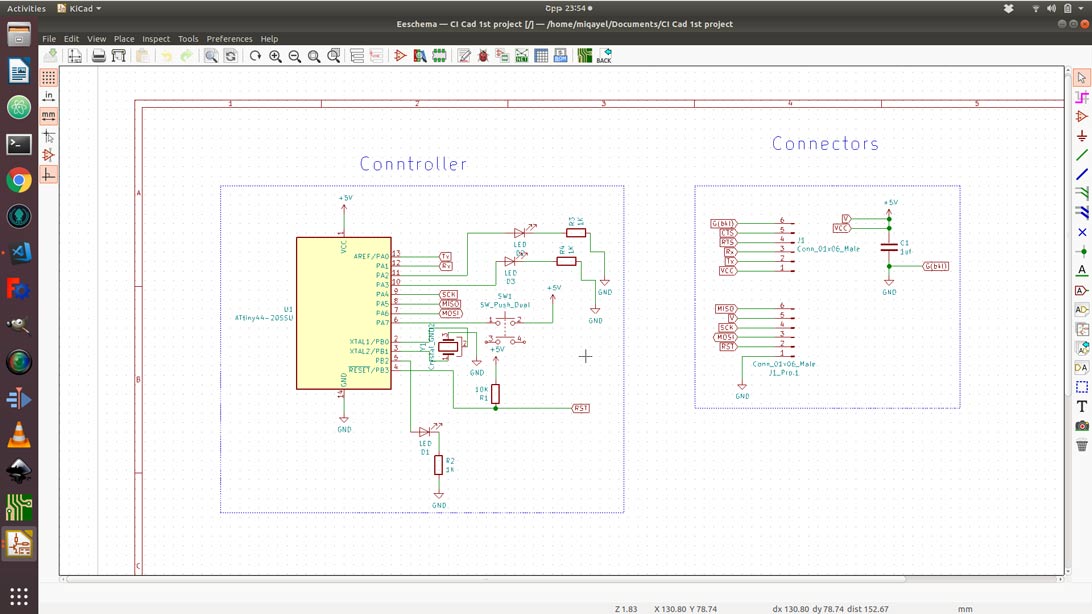
Task: Open the Print schematic icon
Action: (99, 57)
